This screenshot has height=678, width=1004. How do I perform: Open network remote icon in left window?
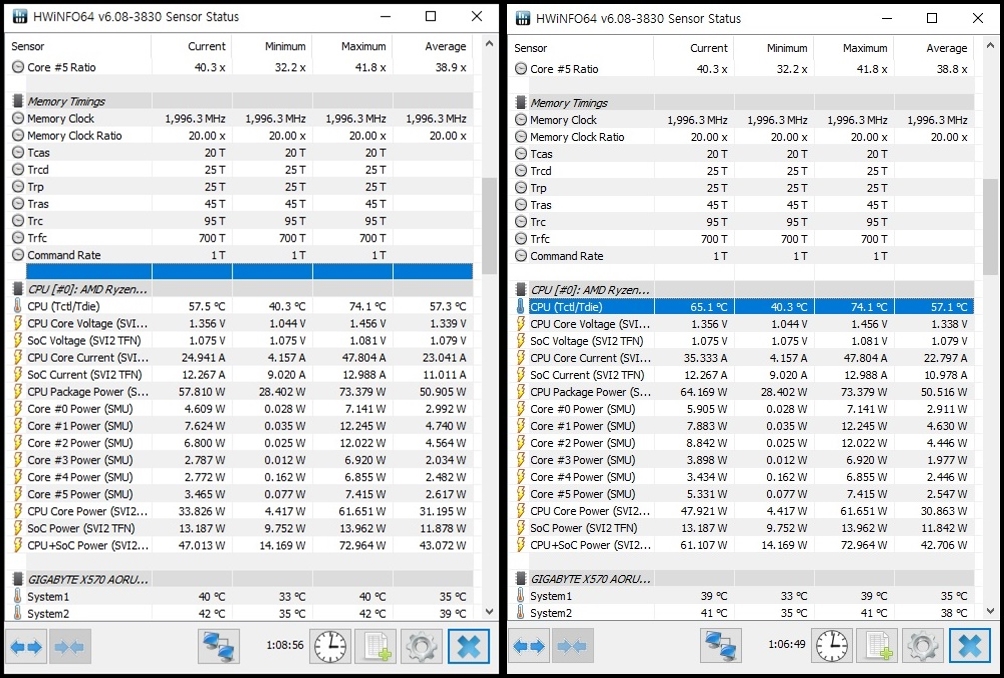(218, 647)
